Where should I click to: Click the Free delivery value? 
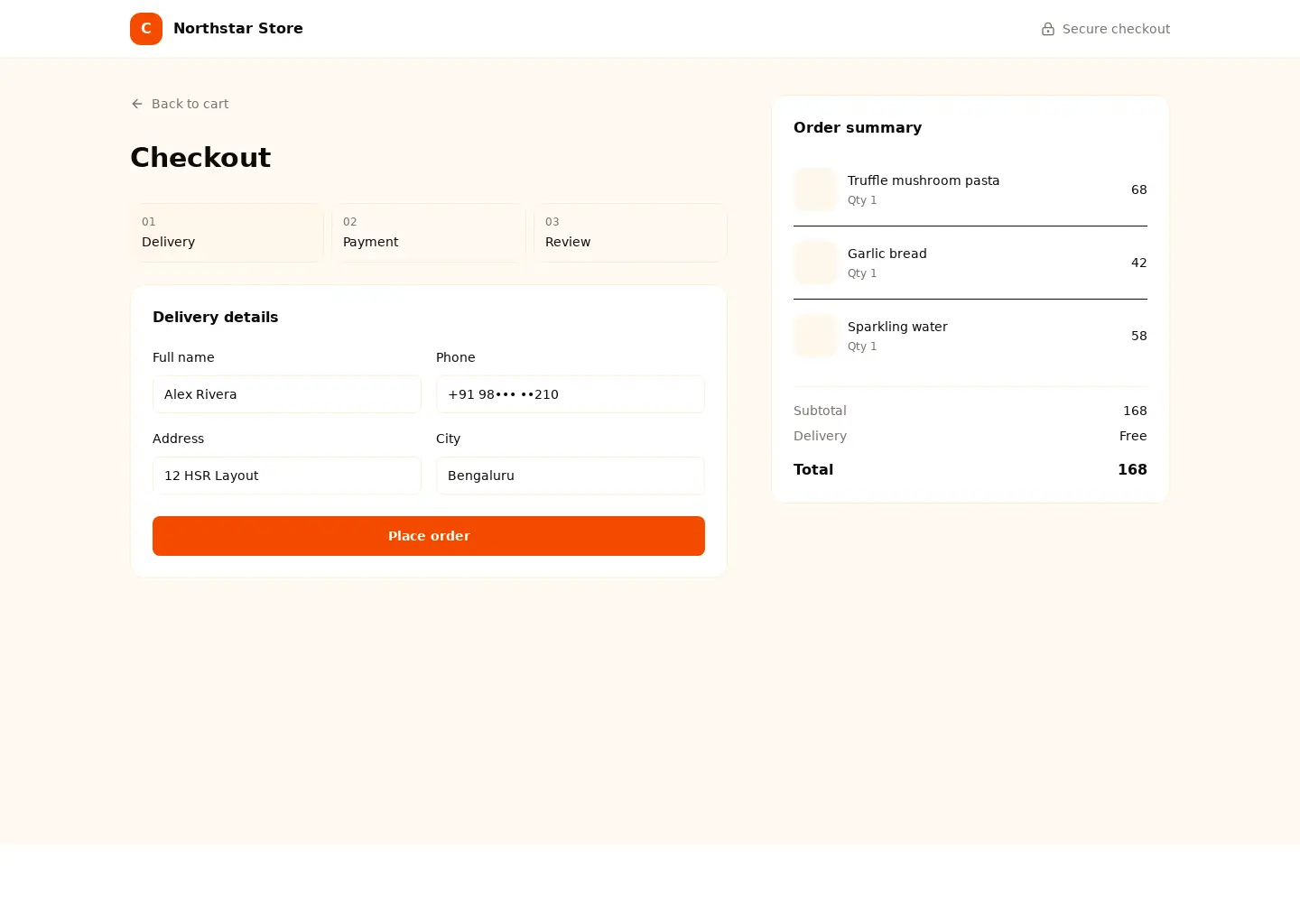click(x=1133, y=436)
